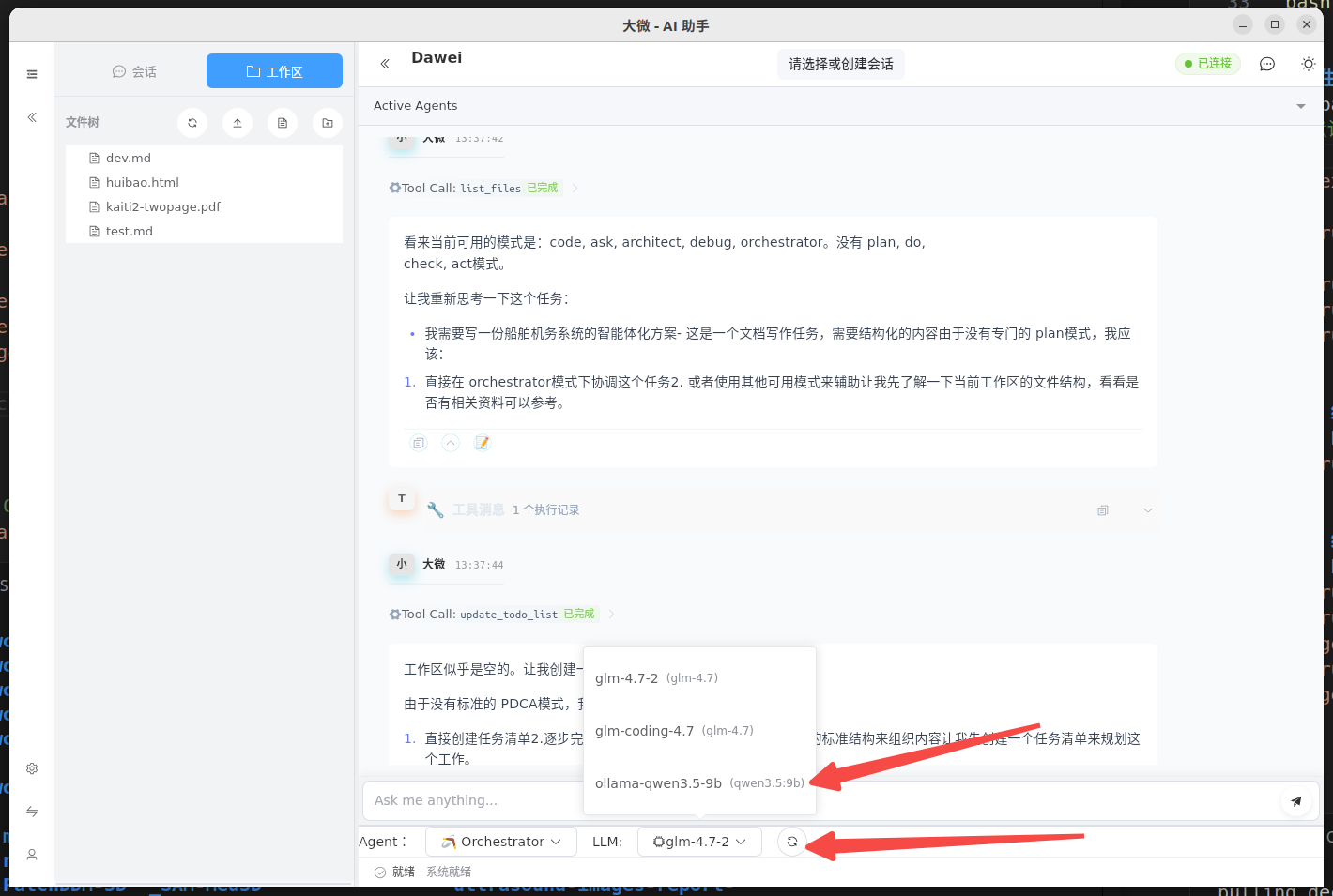
Task: Open the glm-4.7-2 LLM selector
Action: click(x=699, y=841)
